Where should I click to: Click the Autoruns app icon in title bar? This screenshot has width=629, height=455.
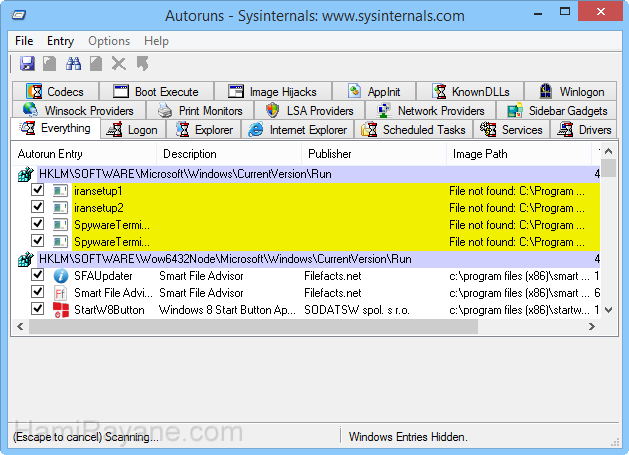[x=18, y=15]
